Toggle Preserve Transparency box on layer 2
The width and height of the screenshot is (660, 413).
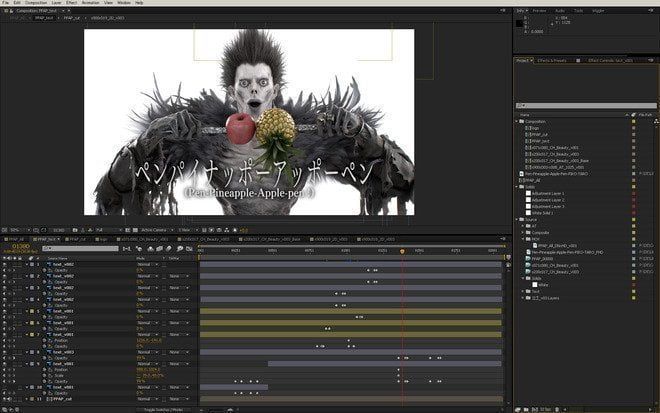click(x=164, y=276)
